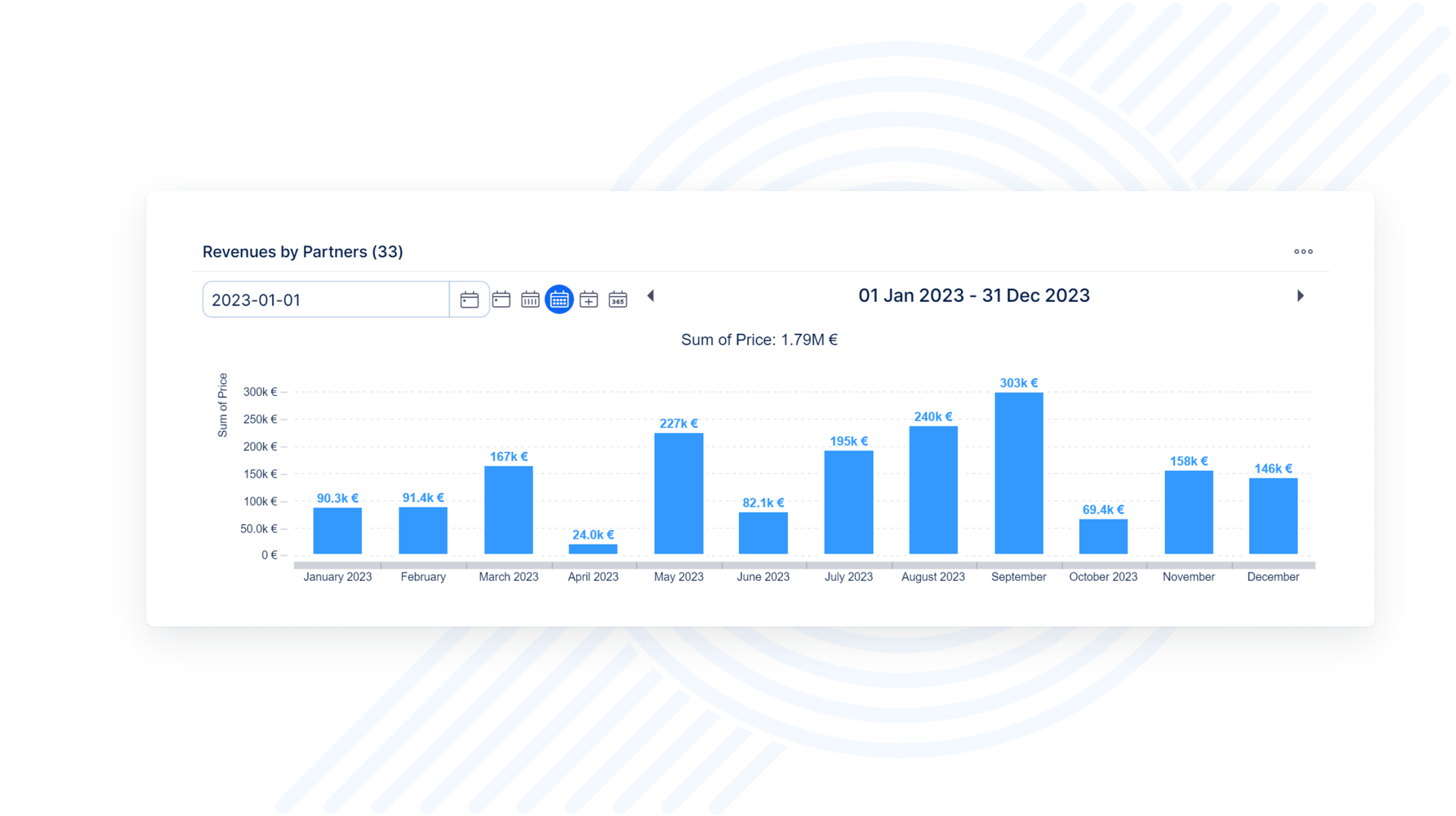
Task: Click the April 2023 bar
Action: 593,548
